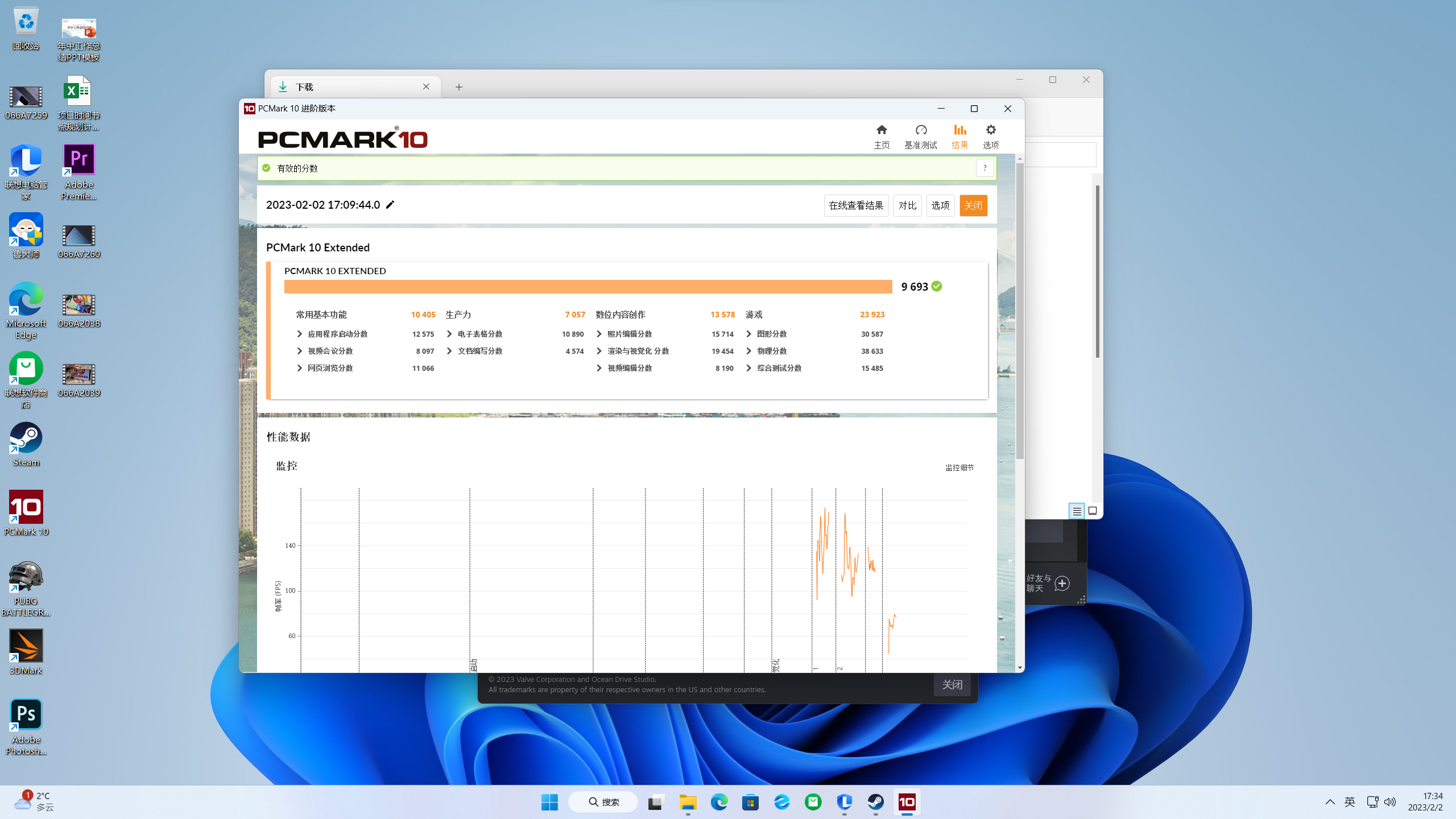Open the Home (主页) tab icon

coord(882,130)
